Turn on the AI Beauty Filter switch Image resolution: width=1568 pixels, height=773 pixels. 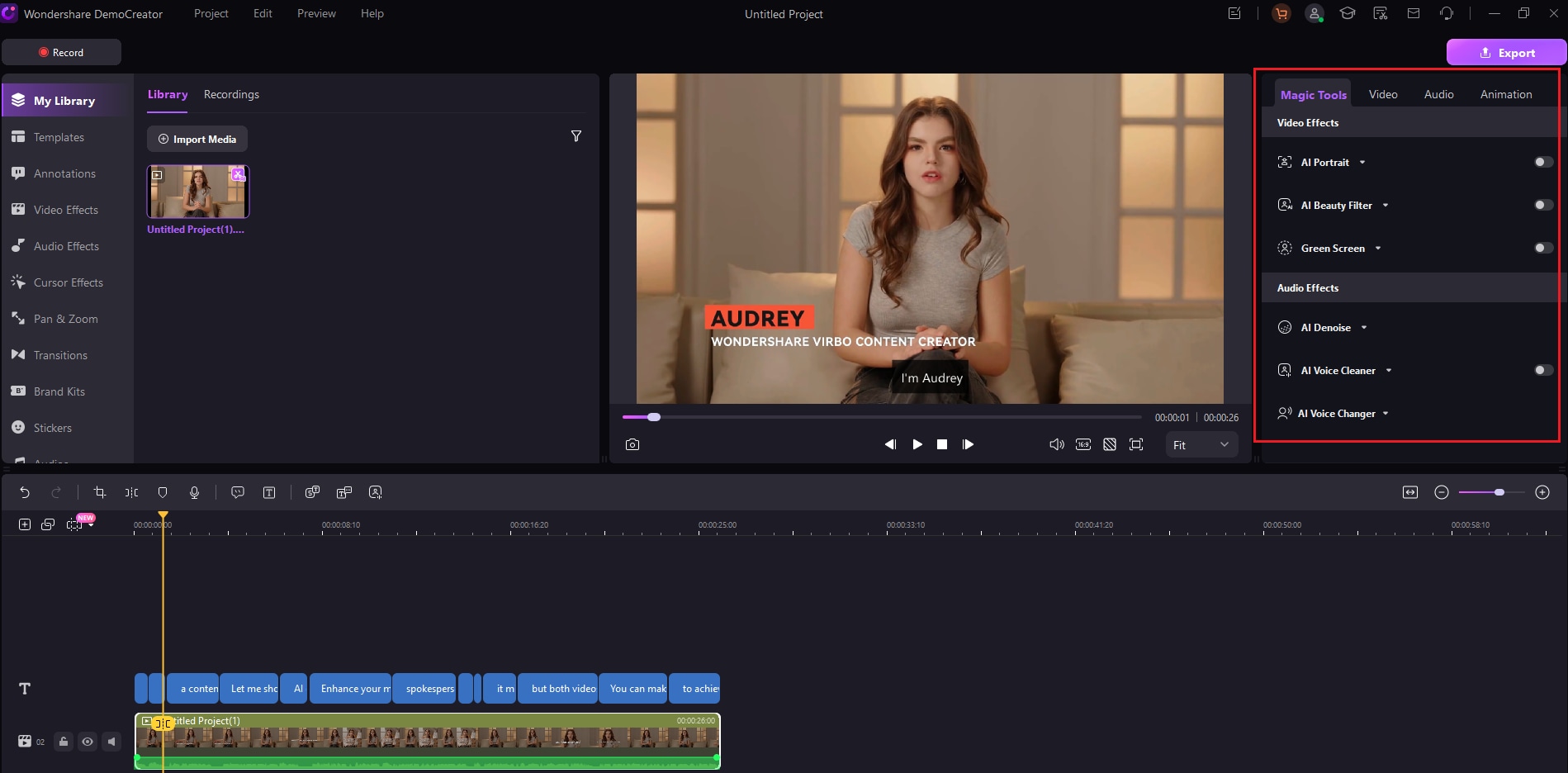[1543, 205]
